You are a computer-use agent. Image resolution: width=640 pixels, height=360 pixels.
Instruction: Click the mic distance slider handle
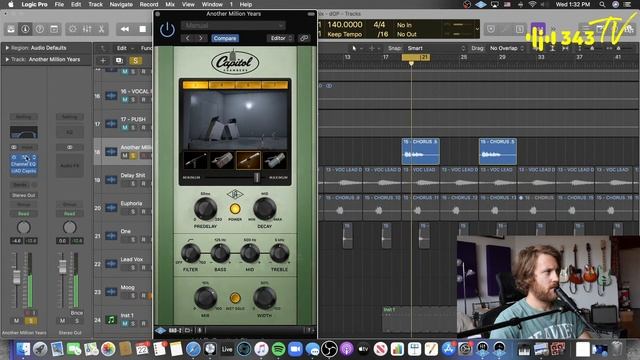[257, 178]
